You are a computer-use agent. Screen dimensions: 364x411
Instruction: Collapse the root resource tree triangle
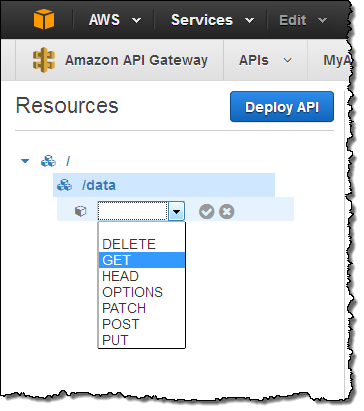(x=25, y=161)
